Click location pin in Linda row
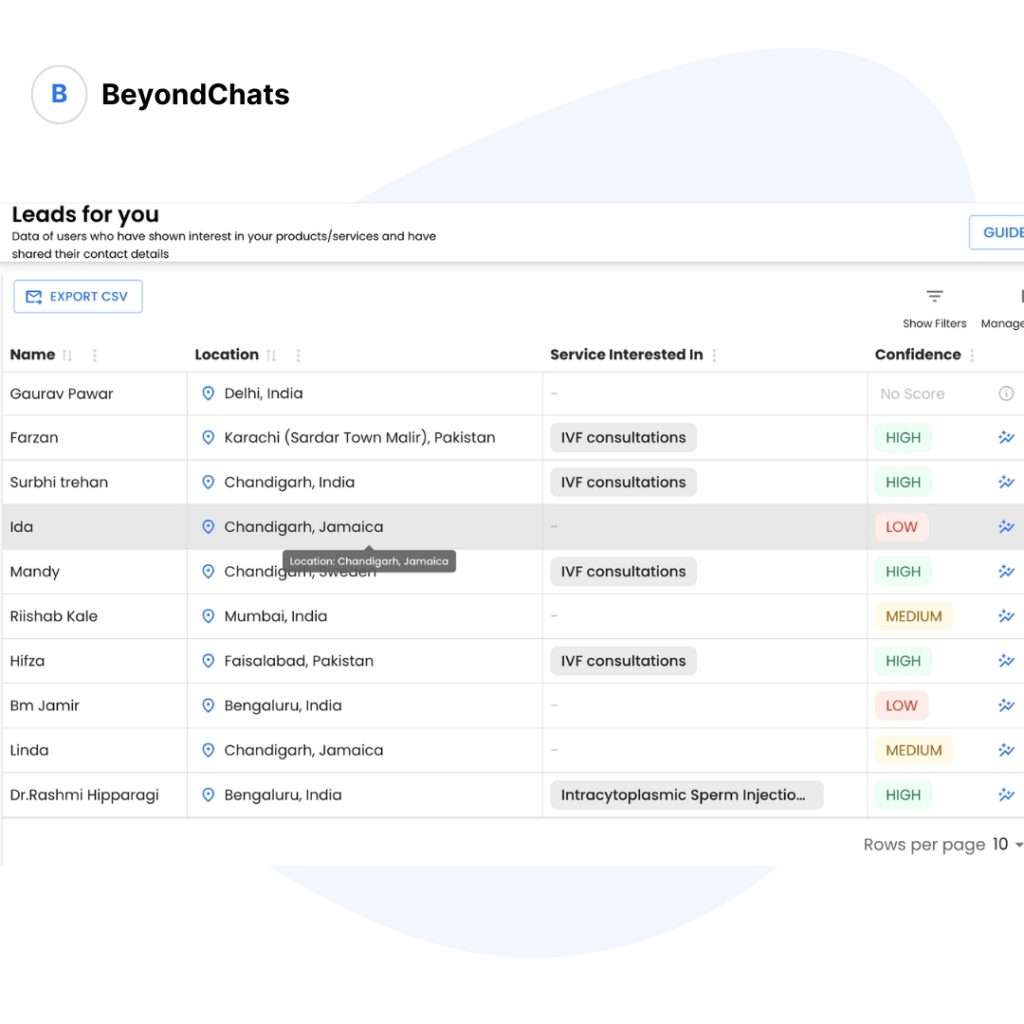 tap(208, 750)
